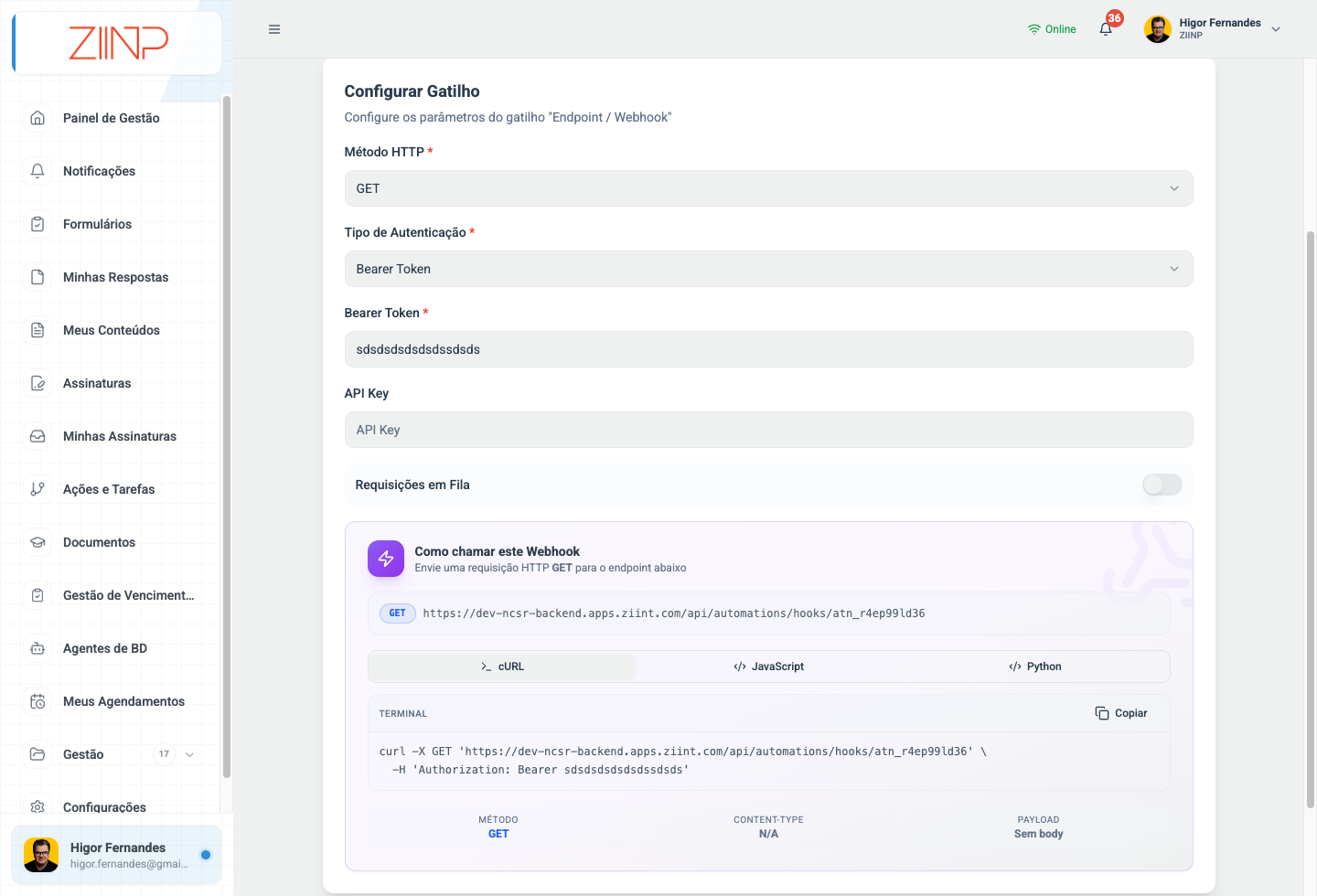Click the Minhas Respostas file icon

click(x=37, y=277)
